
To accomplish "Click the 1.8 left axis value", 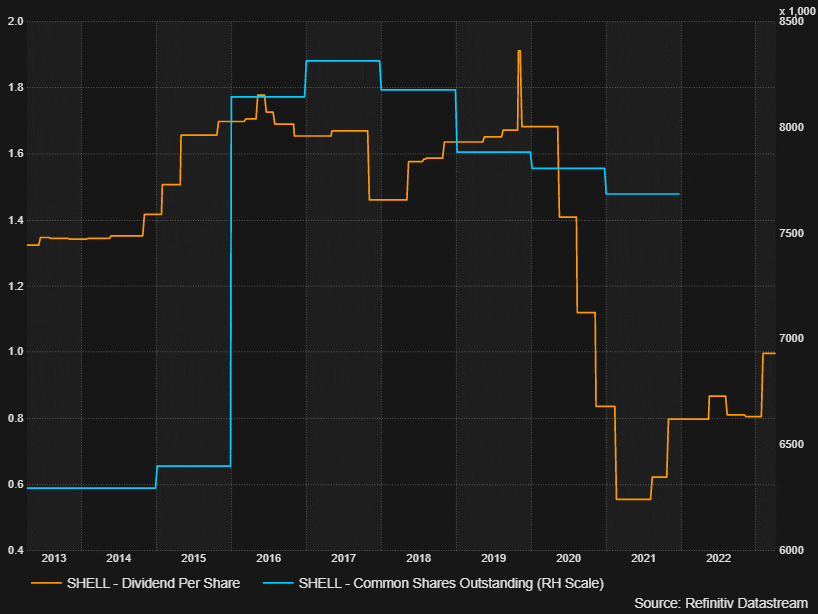I will point(16,88).
